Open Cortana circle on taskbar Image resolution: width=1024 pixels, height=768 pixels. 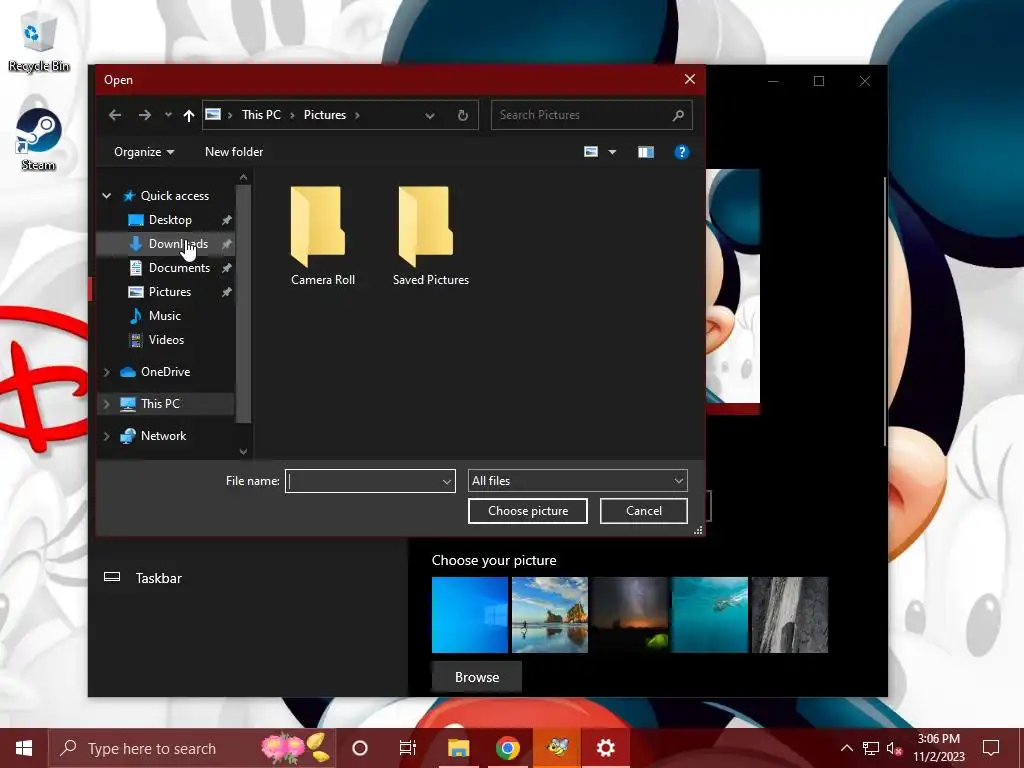360,748
